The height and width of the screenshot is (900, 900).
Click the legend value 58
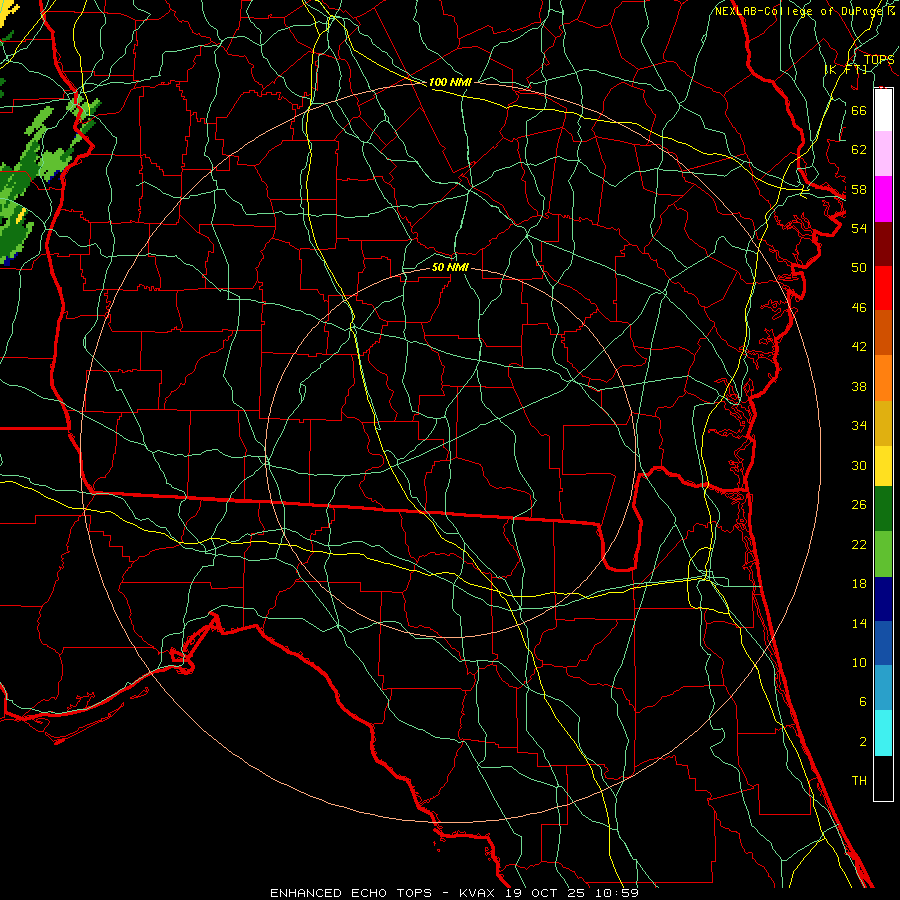click(859, 189)
